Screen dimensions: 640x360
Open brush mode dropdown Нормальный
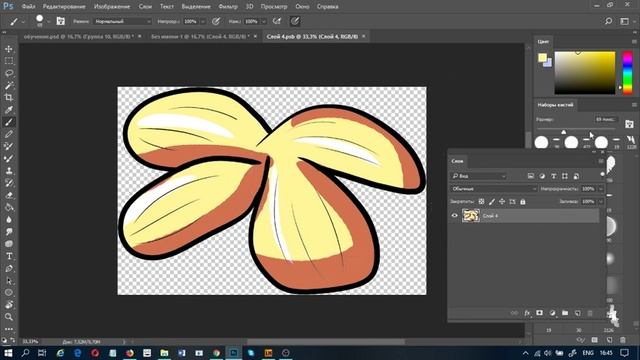(122, 21)
